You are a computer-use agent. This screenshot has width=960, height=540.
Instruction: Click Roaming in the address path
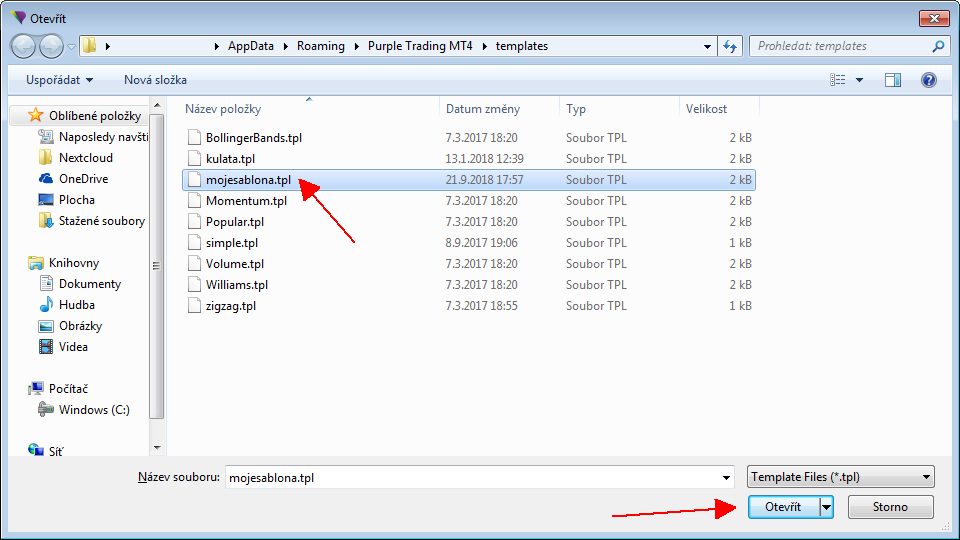coord(320,46)
